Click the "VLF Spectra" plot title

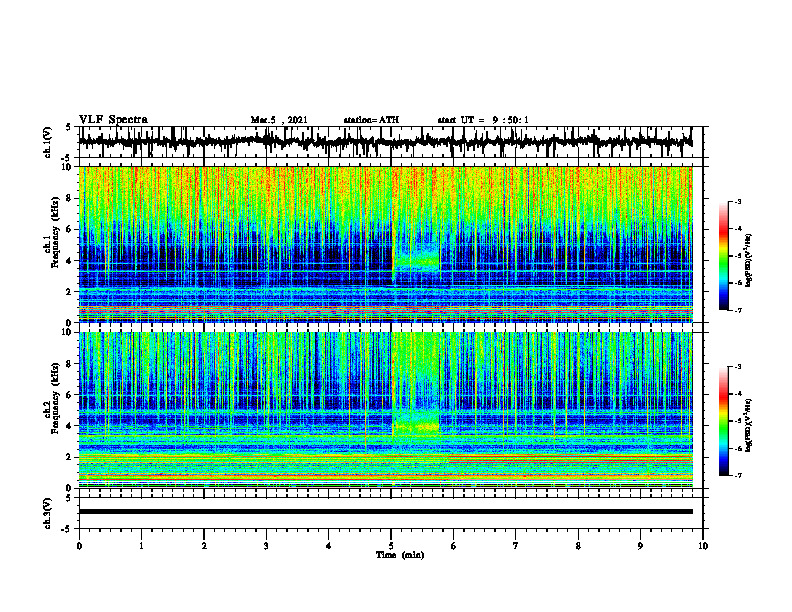pyautogui.click(x=113, y=120)
